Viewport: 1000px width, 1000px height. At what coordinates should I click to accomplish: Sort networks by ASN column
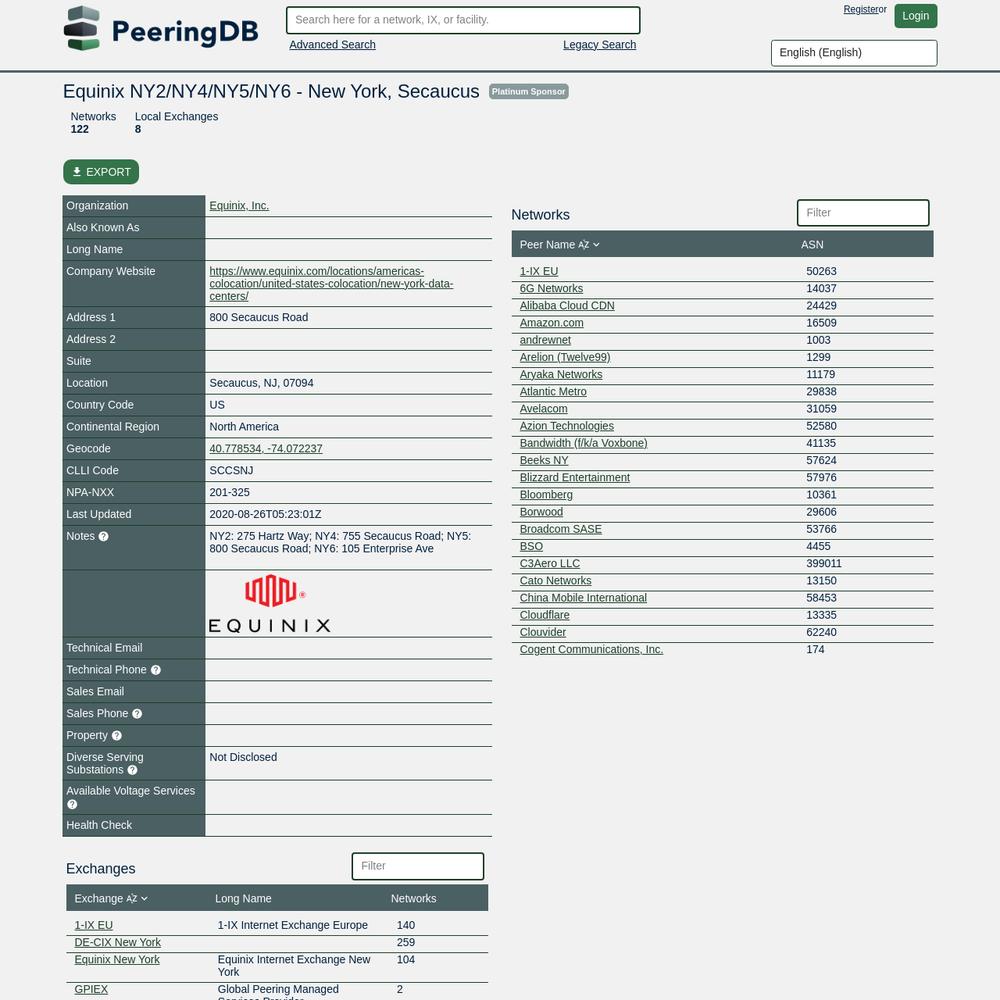click(812, 245)
